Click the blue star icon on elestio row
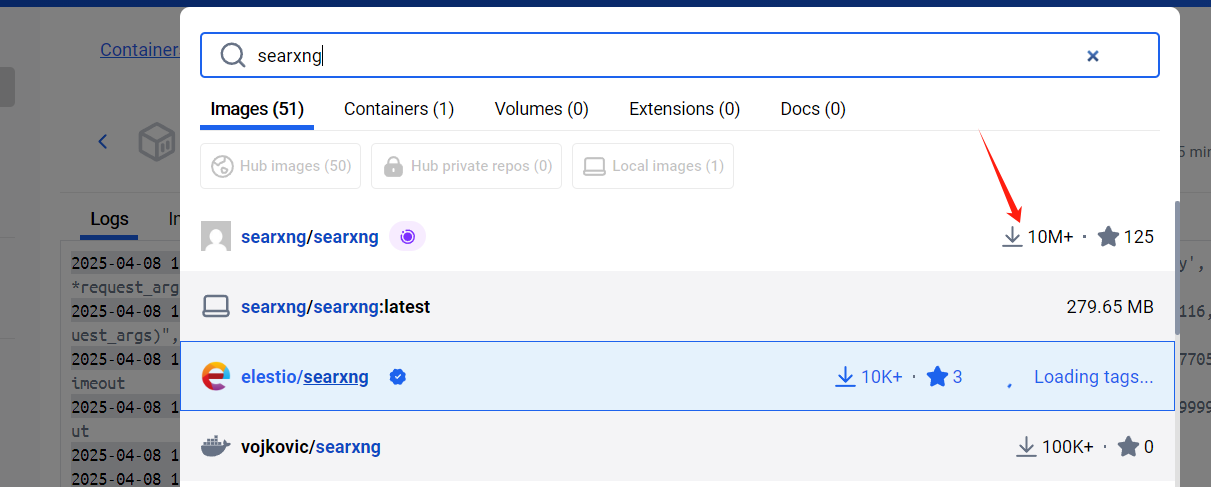This screenshot has width=1211, height=487. (936, 377)
